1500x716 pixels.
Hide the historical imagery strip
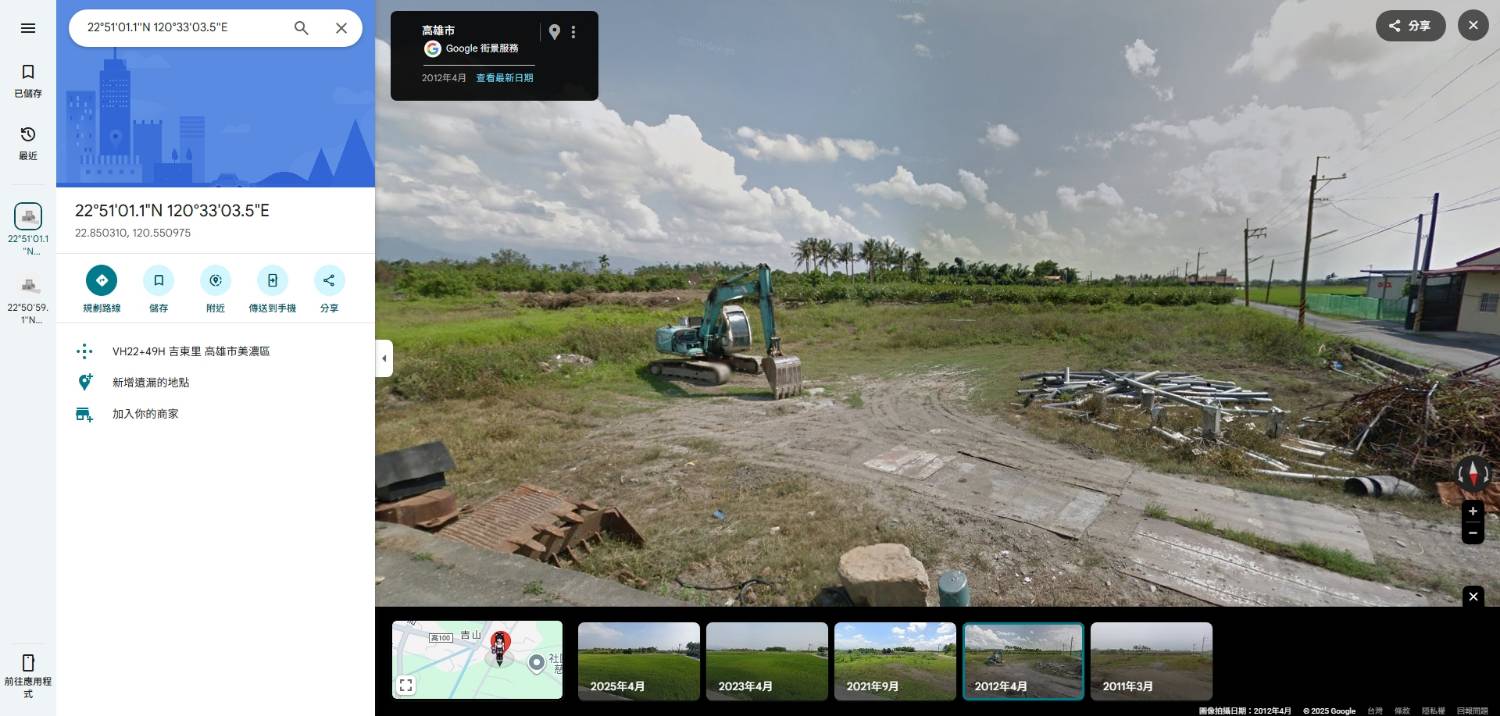1473,597
